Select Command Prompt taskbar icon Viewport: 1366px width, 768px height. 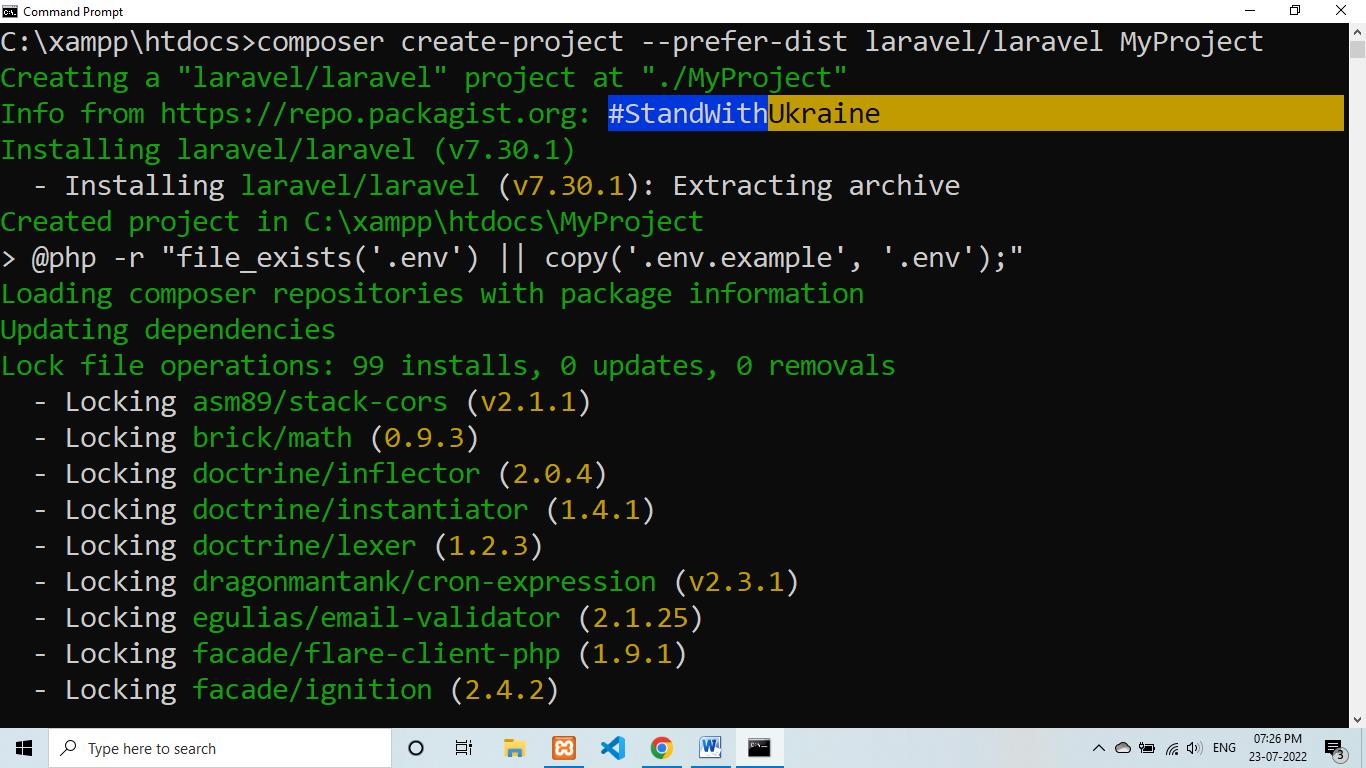pos(759,748)
